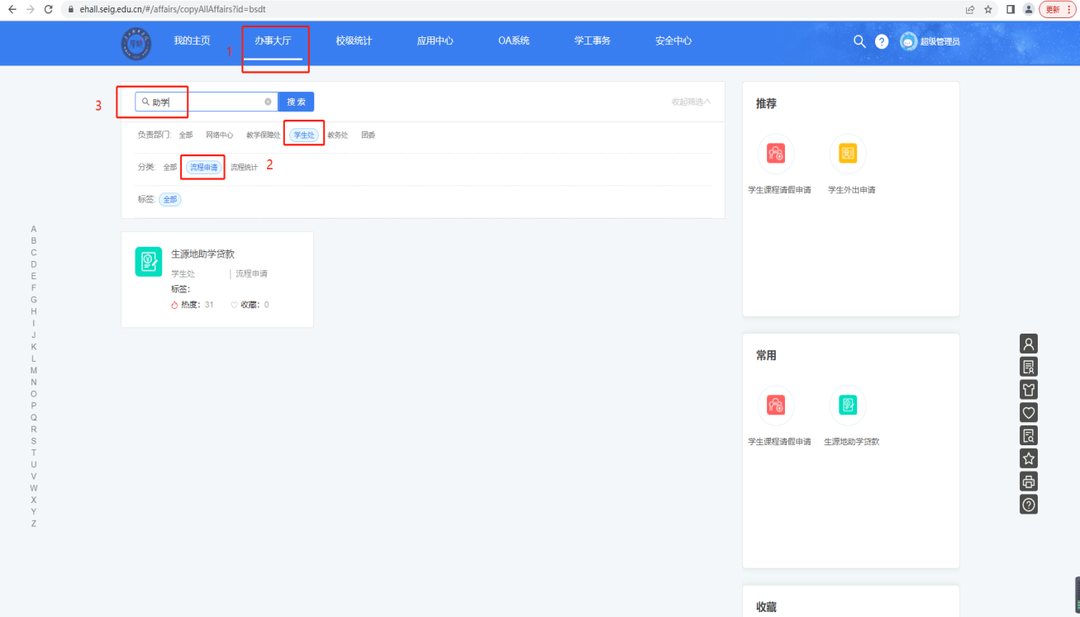
Task: Click the star icon in right sidebar
Action: point(1028,459)
